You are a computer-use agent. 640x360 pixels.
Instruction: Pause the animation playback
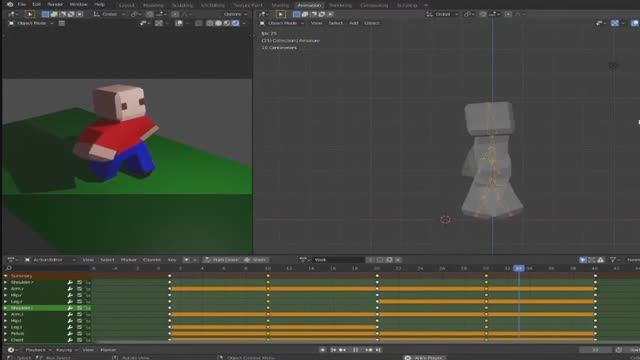point(356,350)
